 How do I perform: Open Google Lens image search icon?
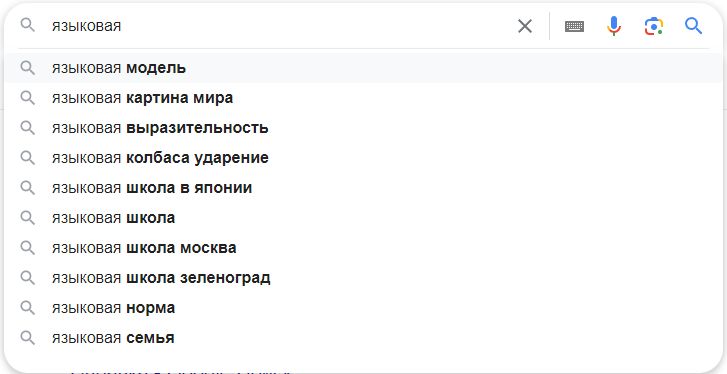click(653, 26)
